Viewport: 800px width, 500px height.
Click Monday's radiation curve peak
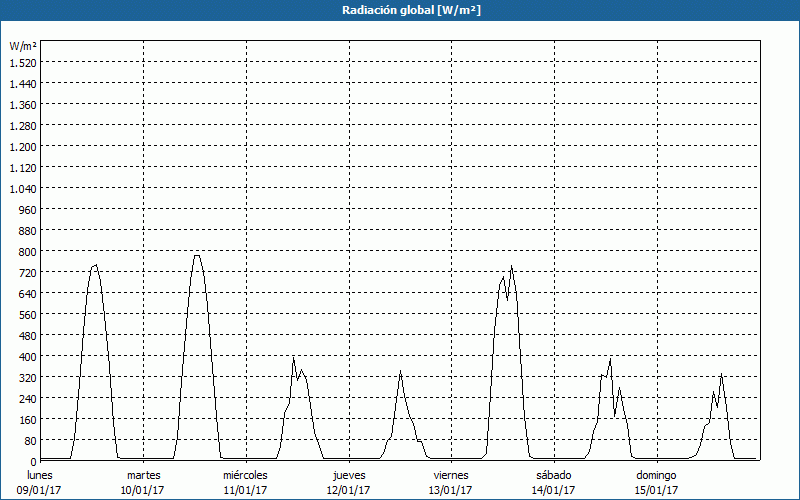(95, 265)
